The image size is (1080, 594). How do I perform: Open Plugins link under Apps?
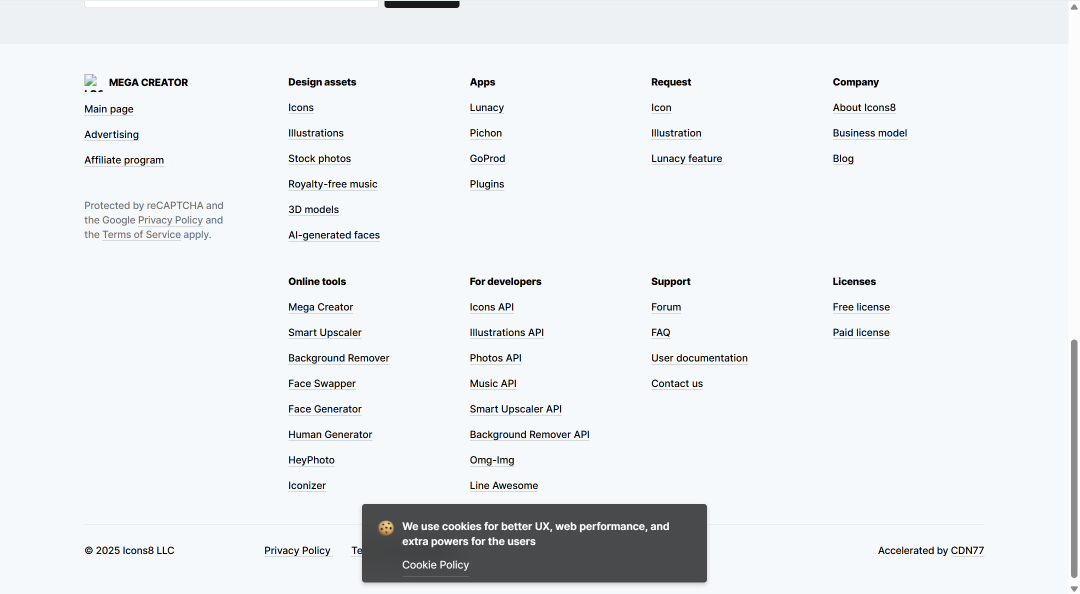pos(487,184)
